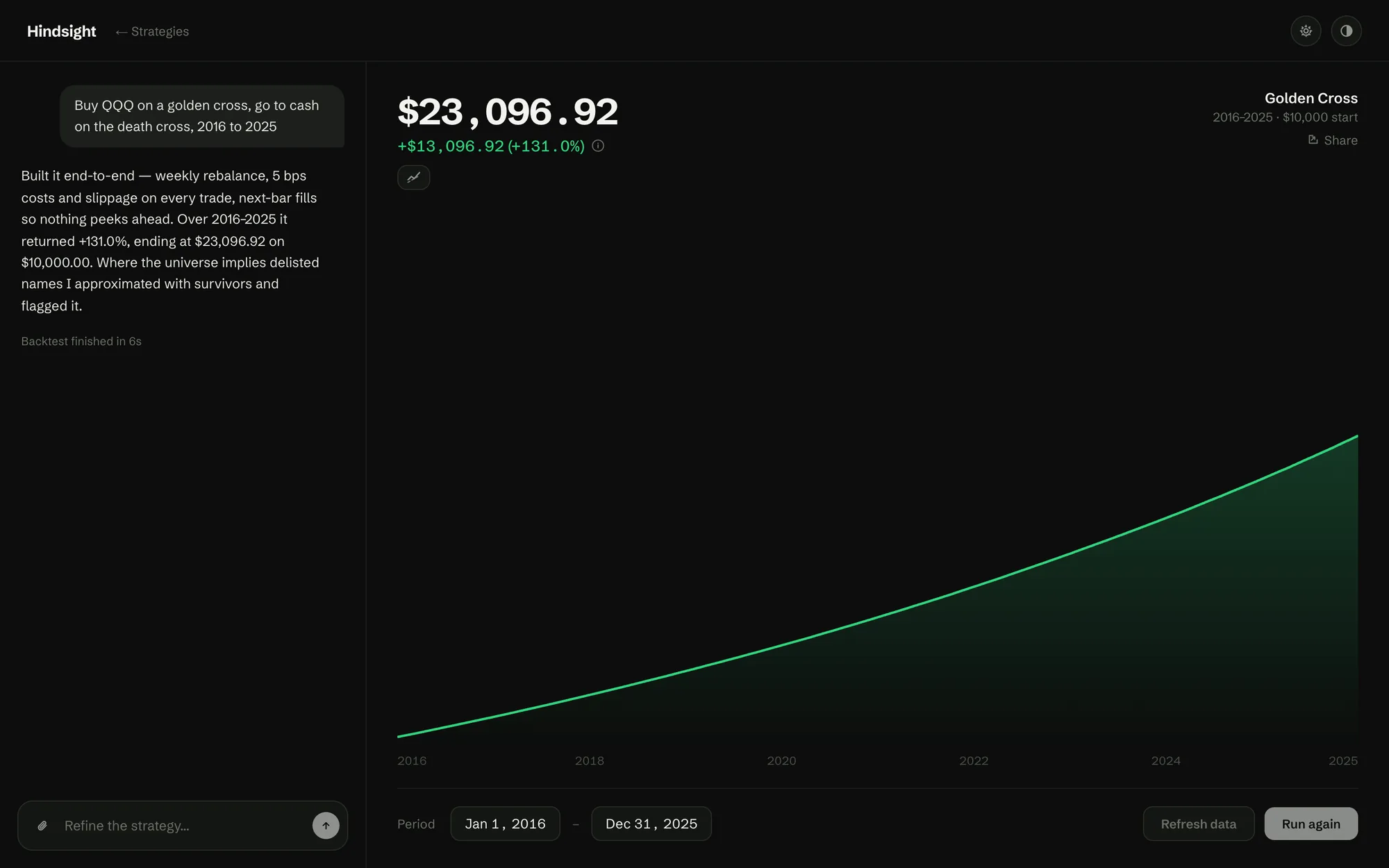Click the +$13,096.92 (+131.0%) gain text
This screenshot has width=1389, height=868.
click(x=491, y=146)
